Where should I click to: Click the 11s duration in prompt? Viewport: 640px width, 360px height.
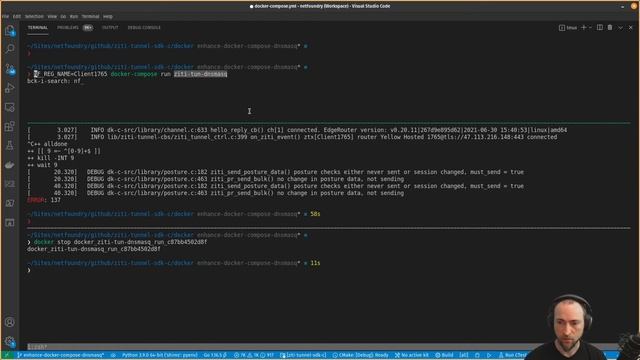(x=315, y=263)
